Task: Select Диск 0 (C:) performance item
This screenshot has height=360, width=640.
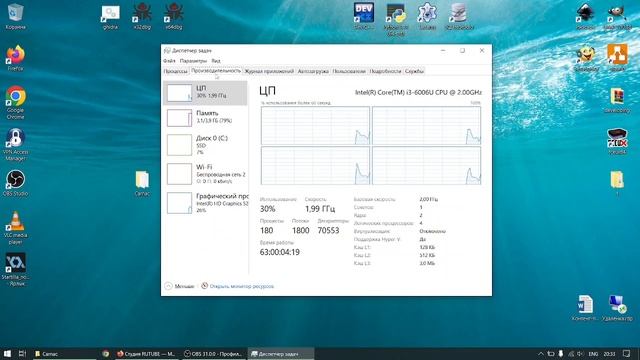Action: [x=205, y=145]
